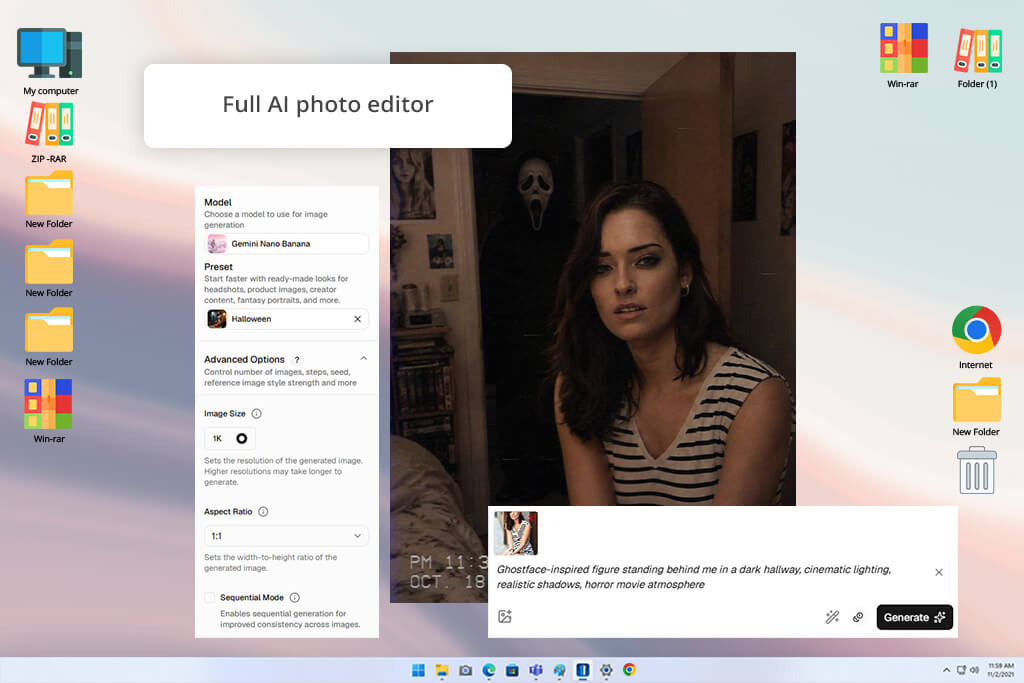
Task: Remove the Halloween preset with the X
Action: point(357,319)
